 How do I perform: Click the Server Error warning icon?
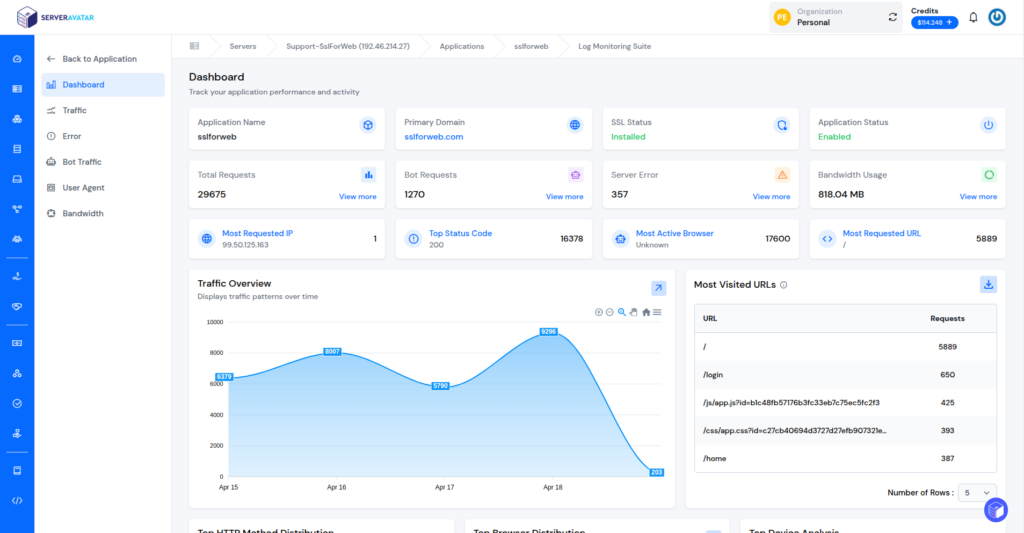[x=782, y=175]
